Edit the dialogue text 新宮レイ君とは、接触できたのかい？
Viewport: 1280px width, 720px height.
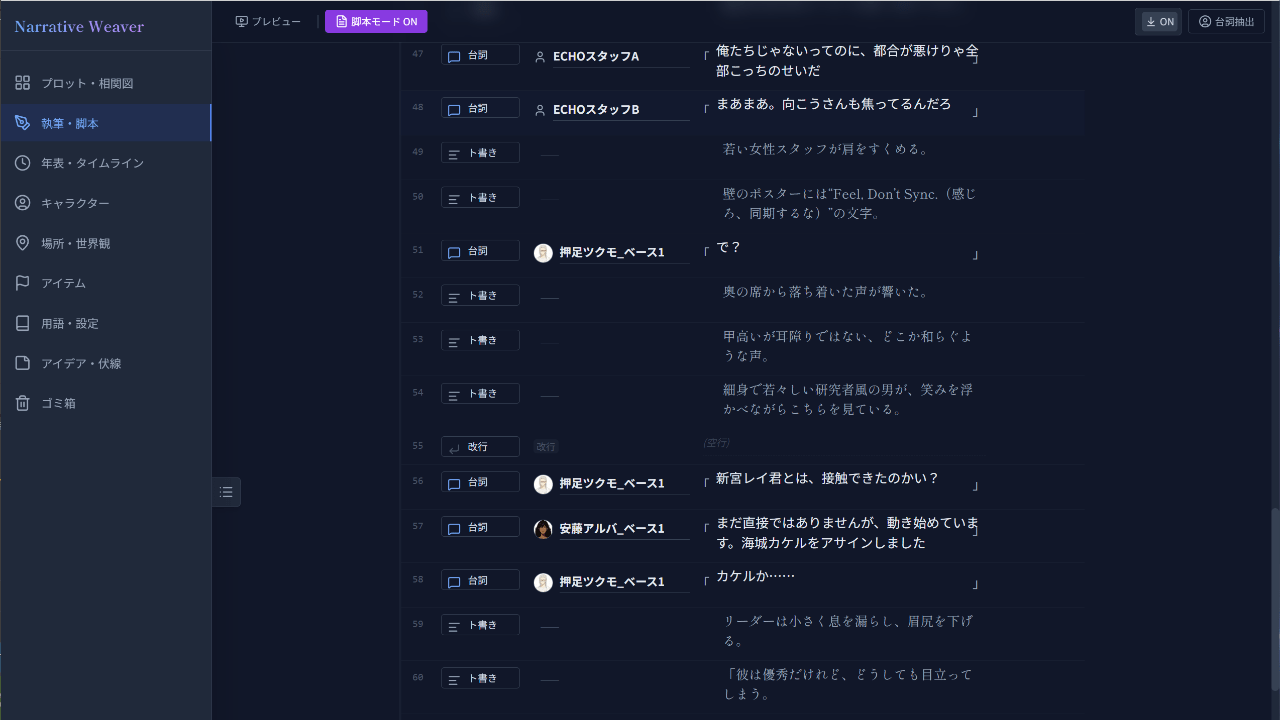[828, 479]
